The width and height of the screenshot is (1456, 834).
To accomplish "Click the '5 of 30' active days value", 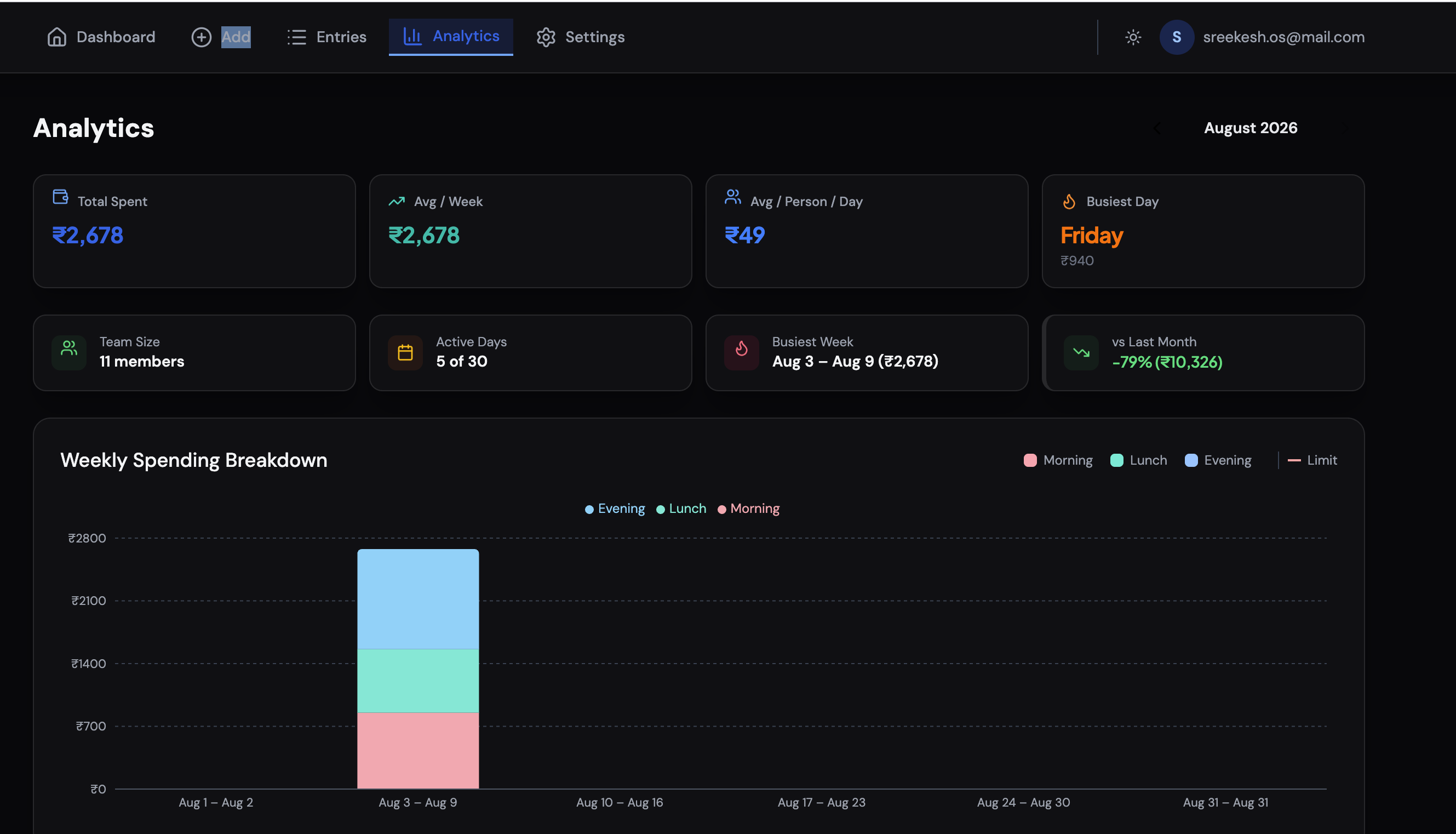I will [461, 362].
